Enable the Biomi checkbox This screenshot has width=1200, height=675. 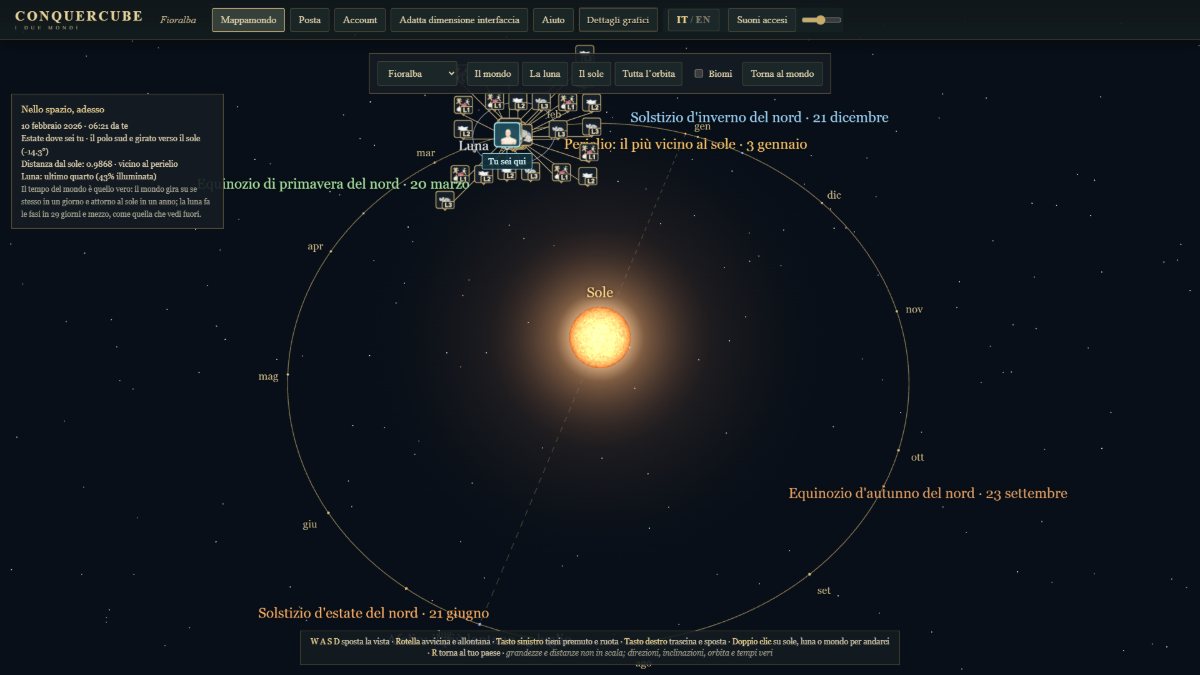(699, 73)
